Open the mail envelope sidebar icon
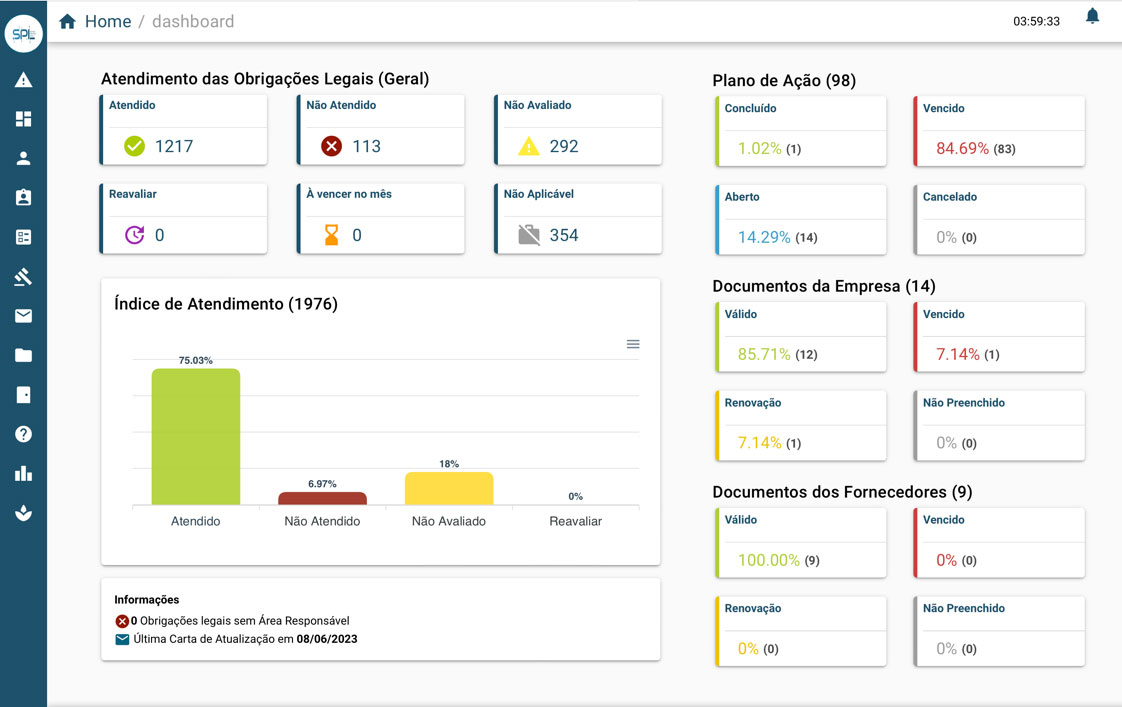 24,316
